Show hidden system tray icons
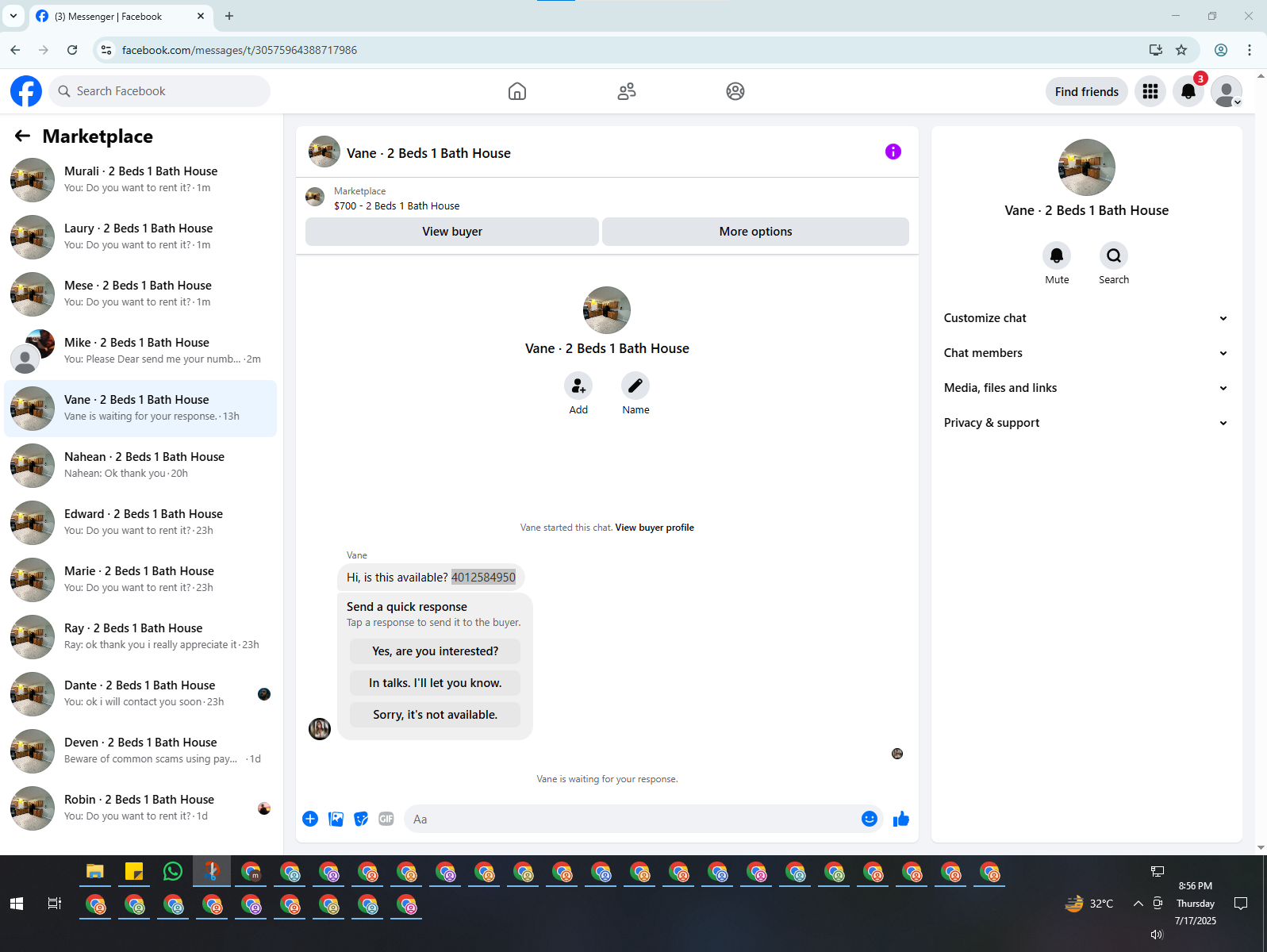Image resolution: width=1267 pixels, height=952 pixels. point(1138,903)
